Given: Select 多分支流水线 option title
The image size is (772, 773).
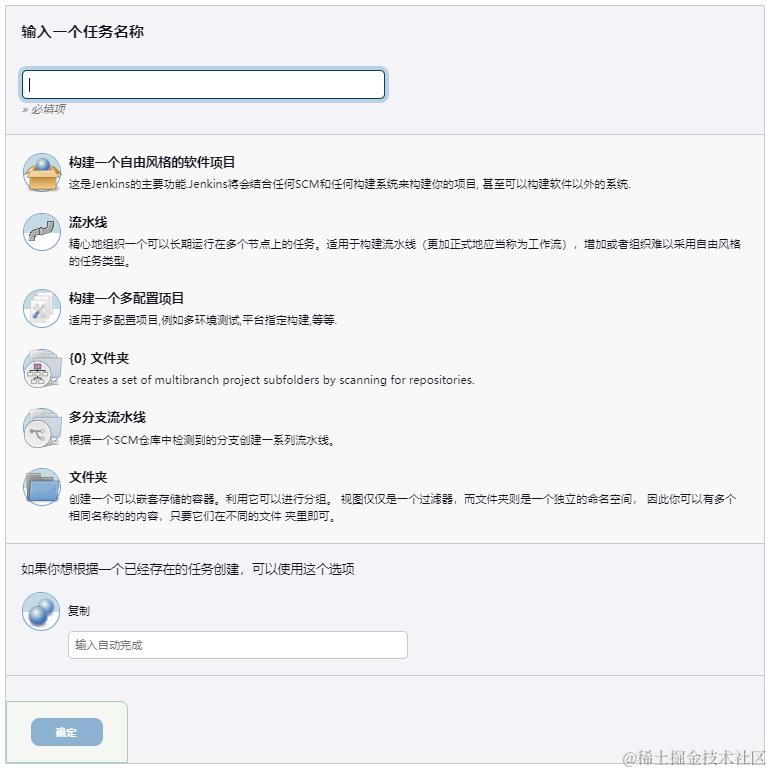Looking at the screenshot, I should coord(107,418).
